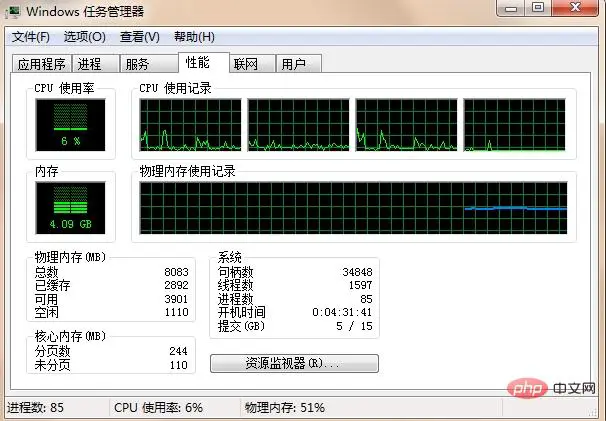The image size is (606, 421).
Task: Open 资源监视器(R)... button
Action: (x=294, y=363)
